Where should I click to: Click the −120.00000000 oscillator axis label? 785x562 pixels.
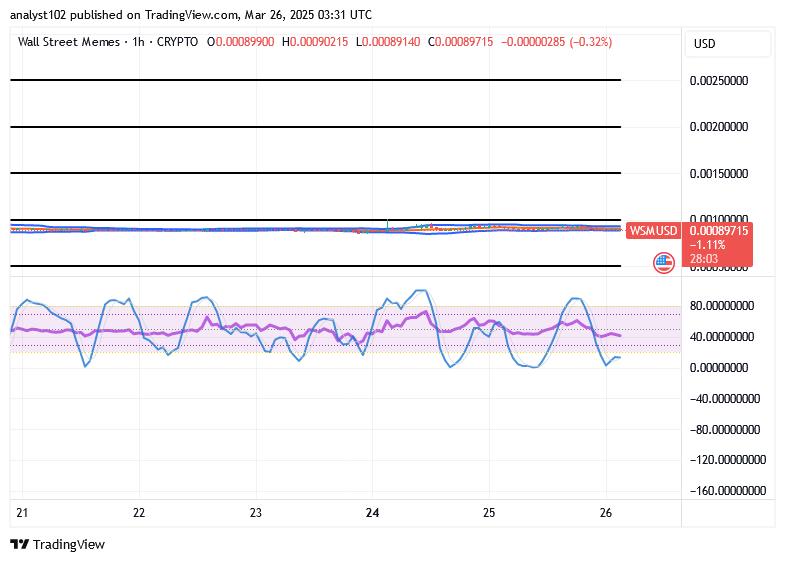728,459
